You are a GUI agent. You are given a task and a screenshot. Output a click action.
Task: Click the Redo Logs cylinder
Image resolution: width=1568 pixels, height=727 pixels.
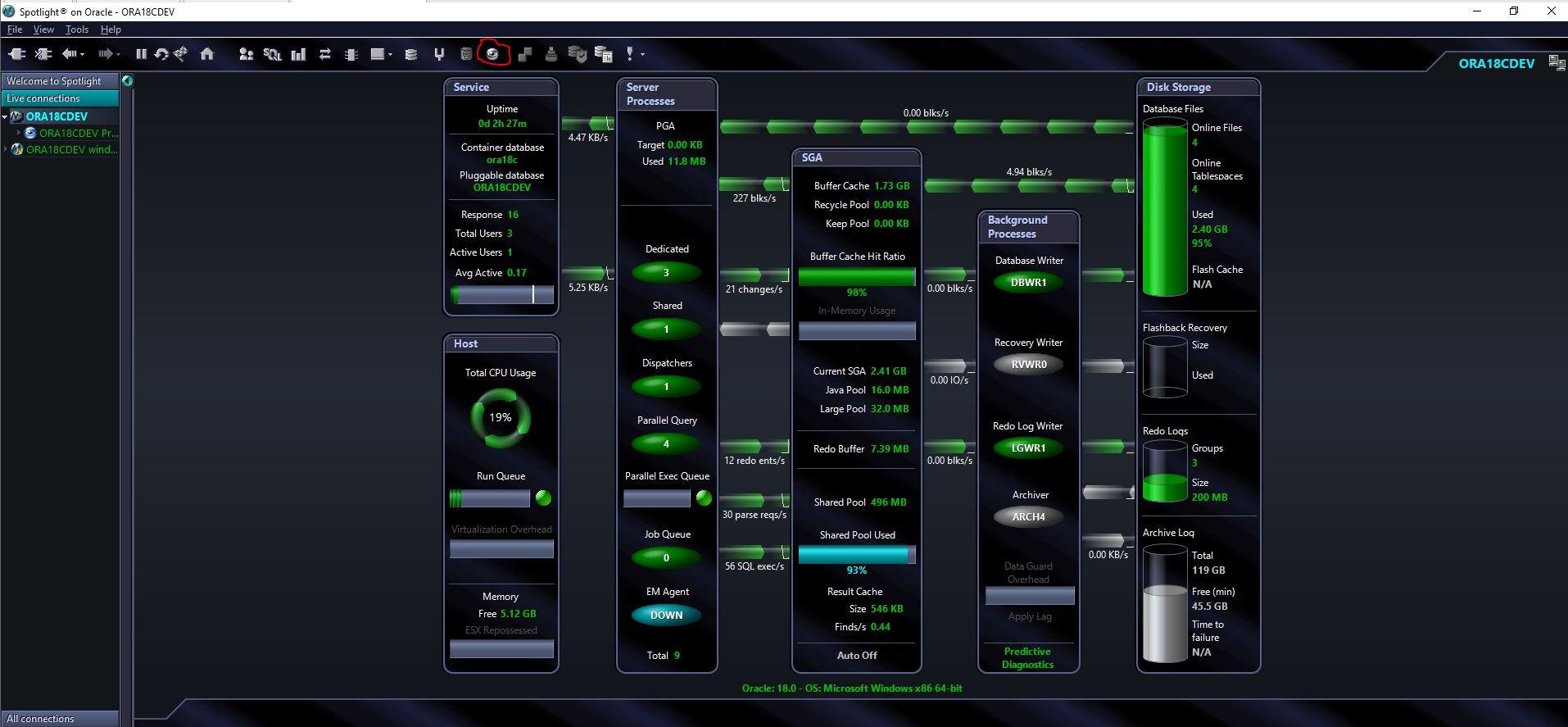point(1165,472)
